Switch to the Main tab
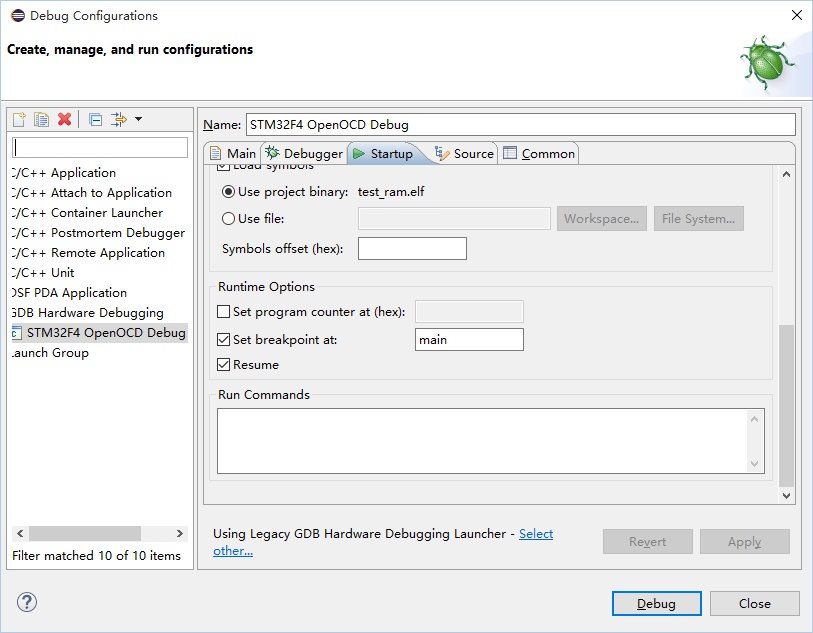The image size is (813, 633). (232, 154)
